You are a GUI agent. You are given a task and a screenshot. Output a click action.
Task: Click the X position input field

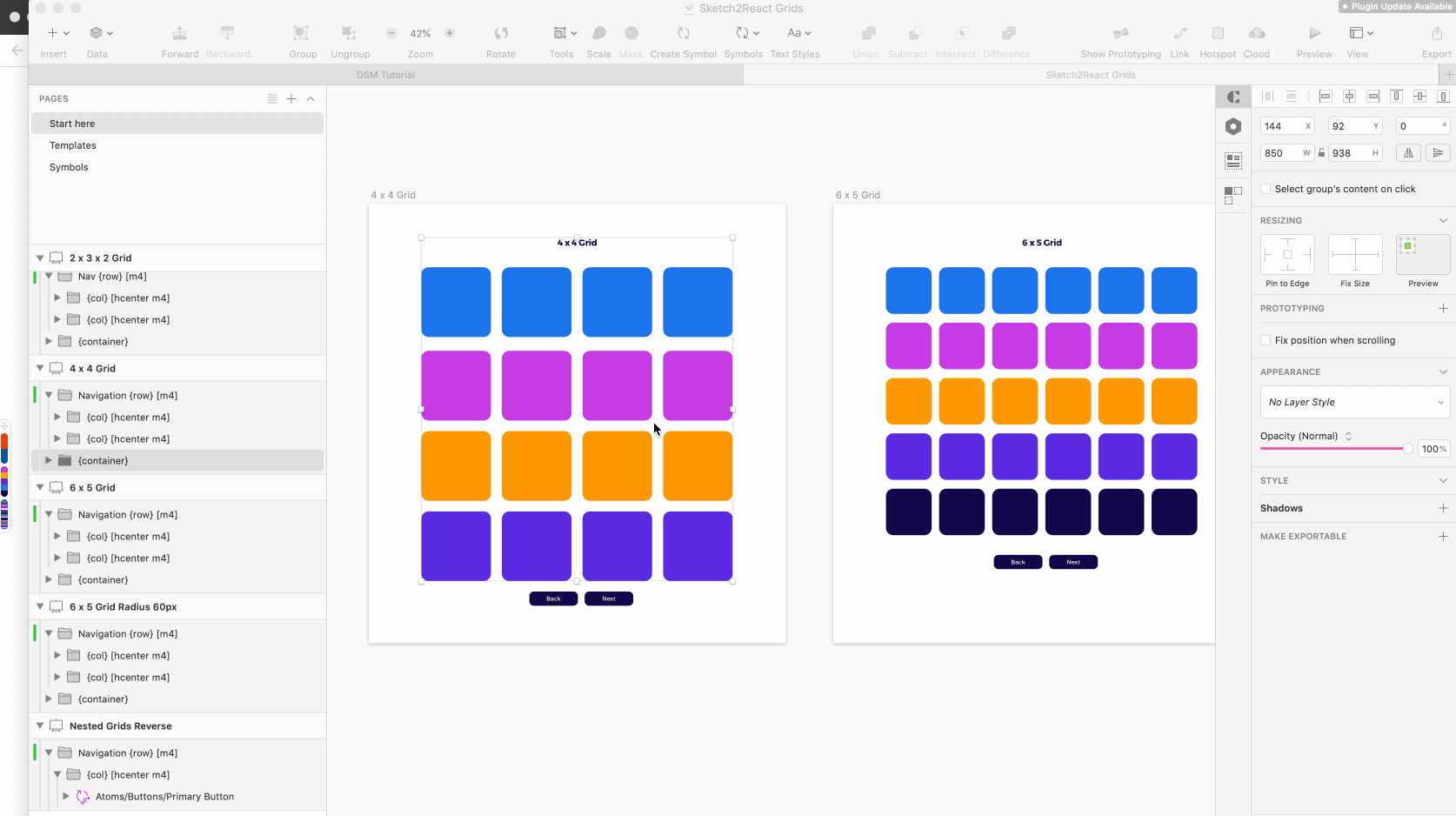click(x=1281, y=125)
